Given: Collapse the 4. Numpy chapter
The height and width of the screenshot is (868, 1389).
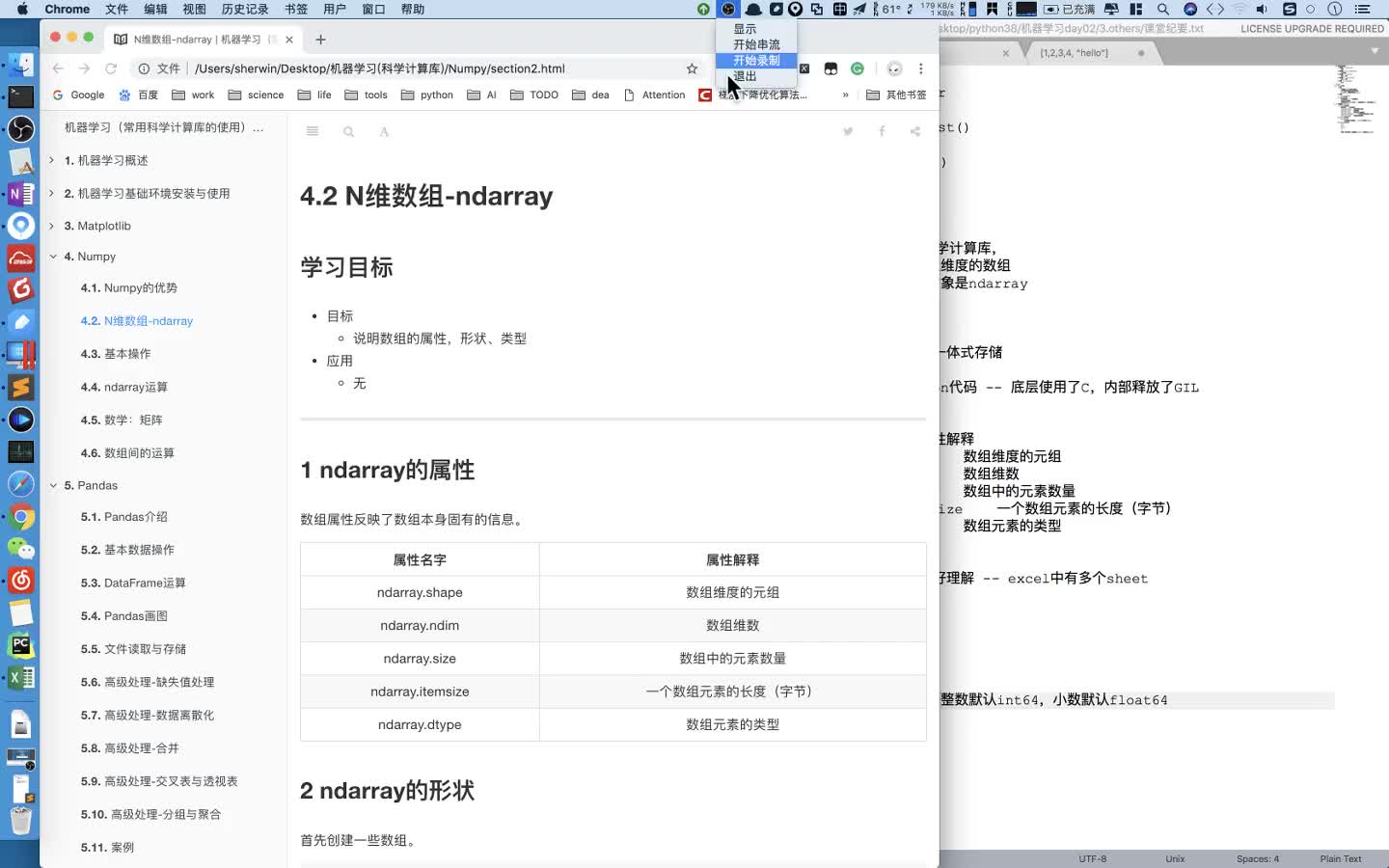Looking at the screenshot, I should point(52,257).
